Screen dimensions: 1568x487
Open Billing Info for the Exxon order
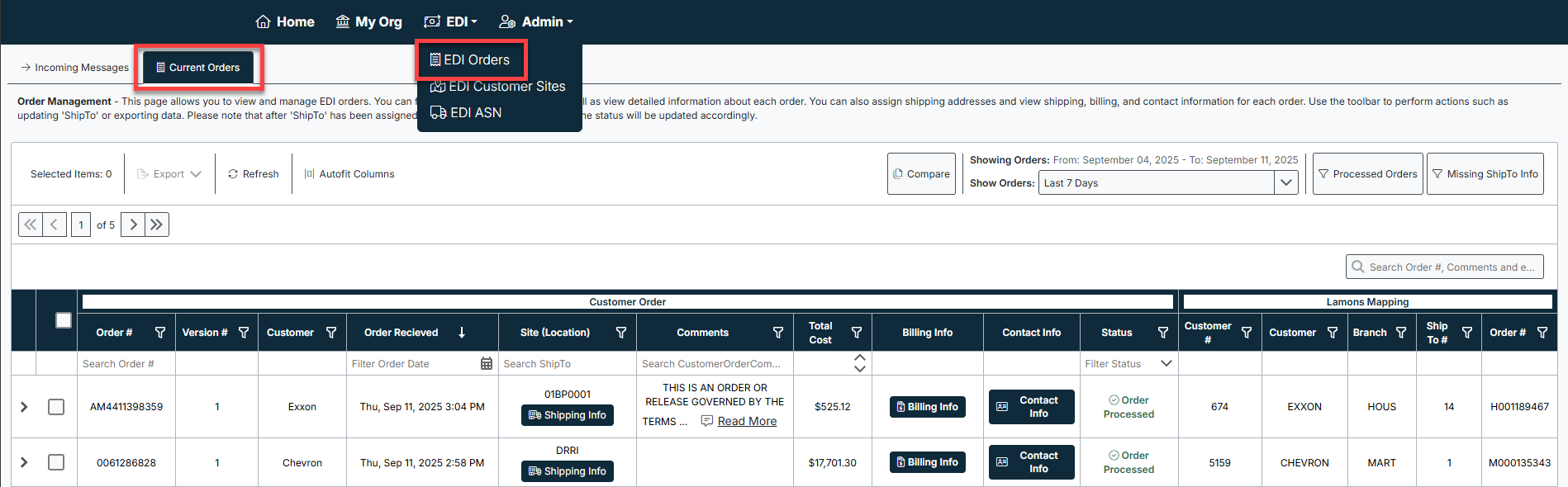point(927,407)
